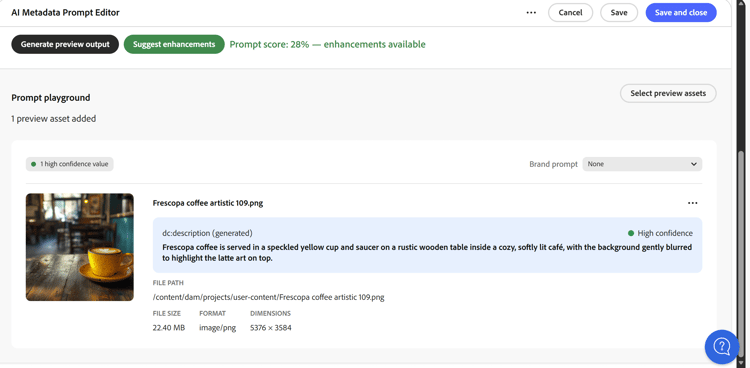
Task: Click the coffee cup image thumbnail
Action: [x=80, y=247]
